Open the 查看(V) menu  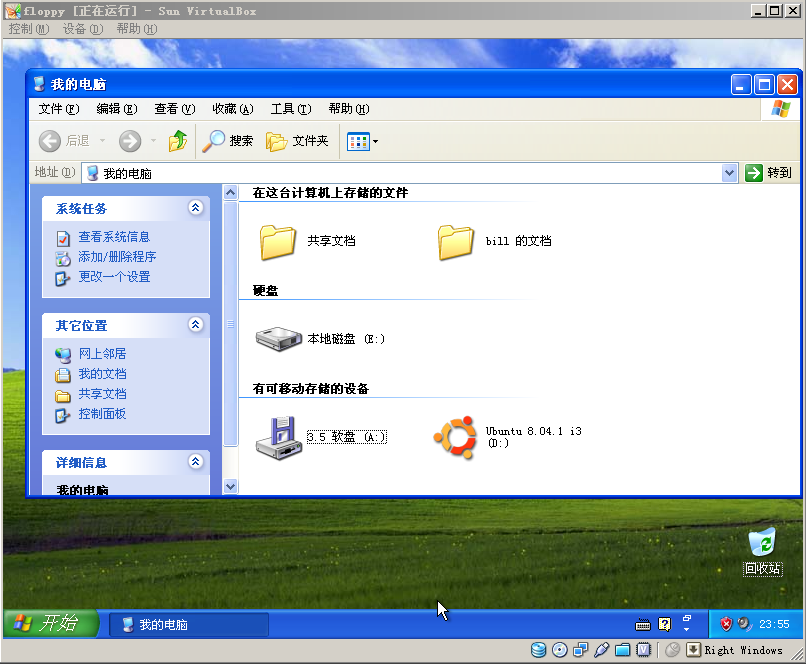point(175,109)
